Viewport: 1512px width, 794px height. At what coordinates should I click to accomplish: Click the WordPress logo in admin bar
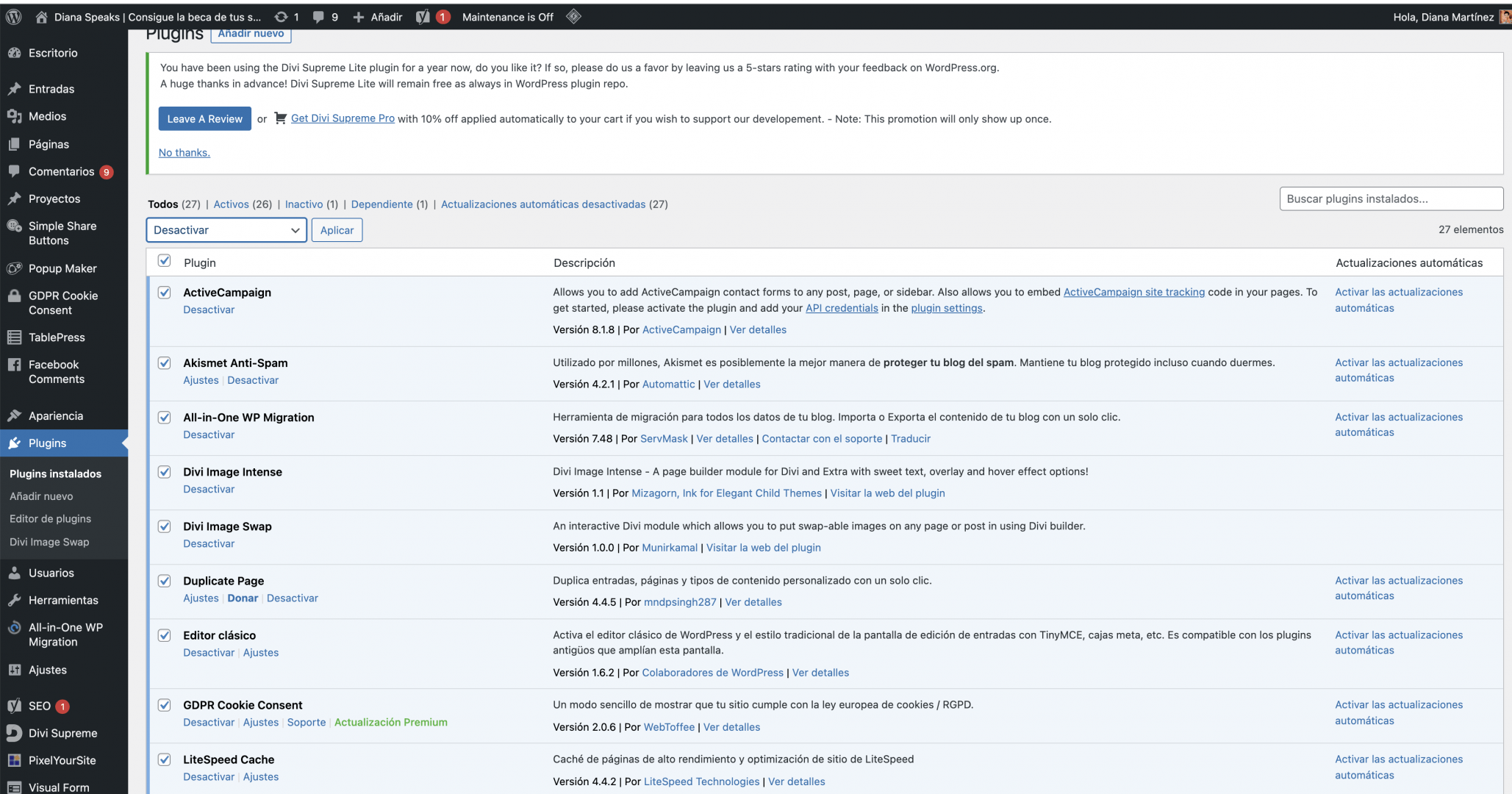click(x=14, y=17)
